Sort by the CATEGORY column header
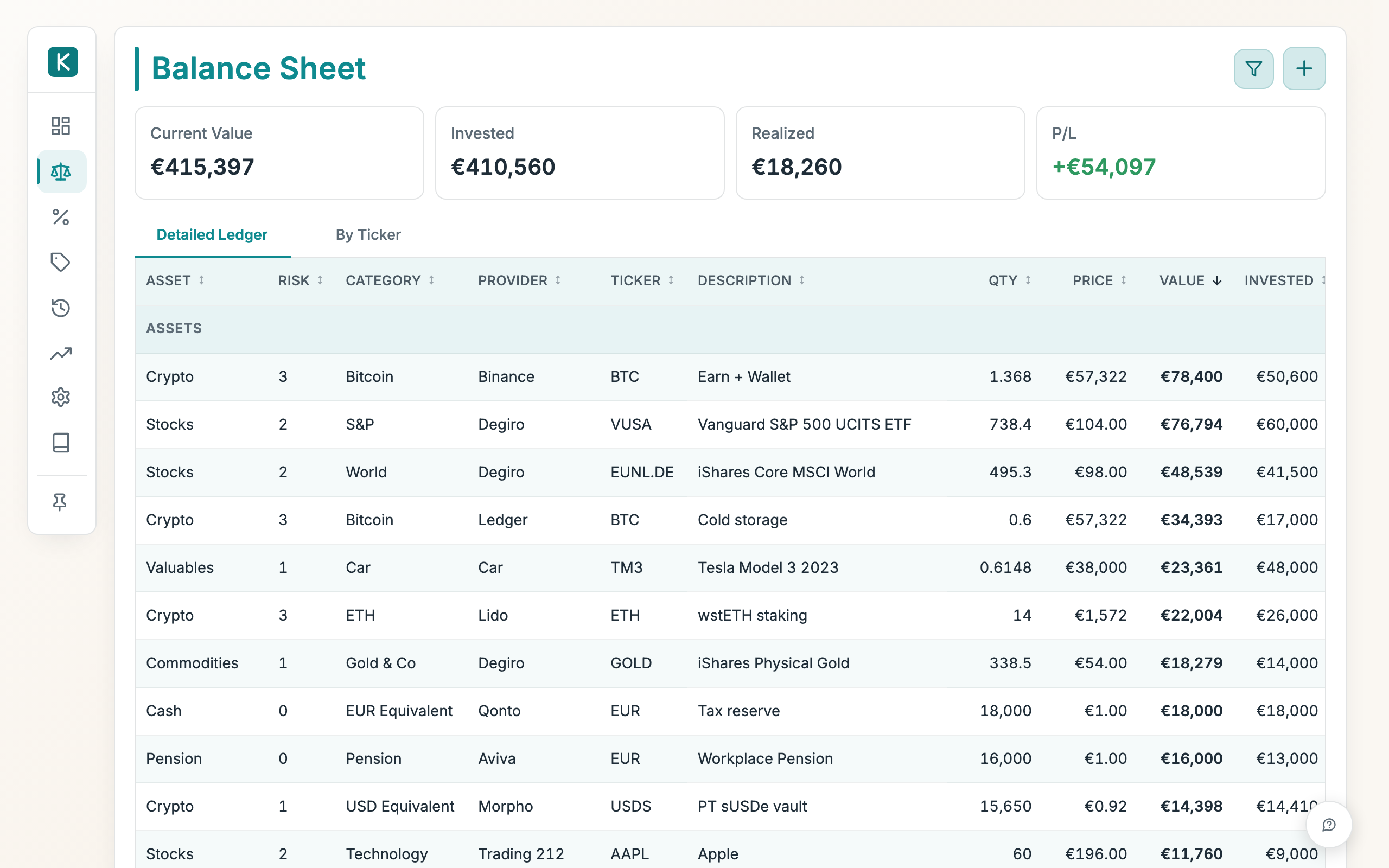This screenshot has width=1389, height=868. pyautogui.click(x=390, y=280)
